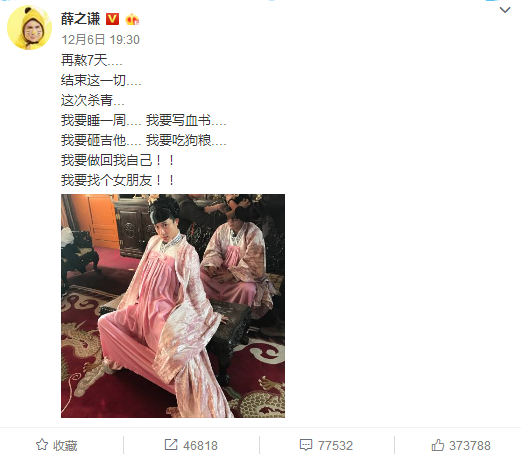Click the text line 这次杀青
Viewport: 521px width, 454px height.
(x=93, y=100)
